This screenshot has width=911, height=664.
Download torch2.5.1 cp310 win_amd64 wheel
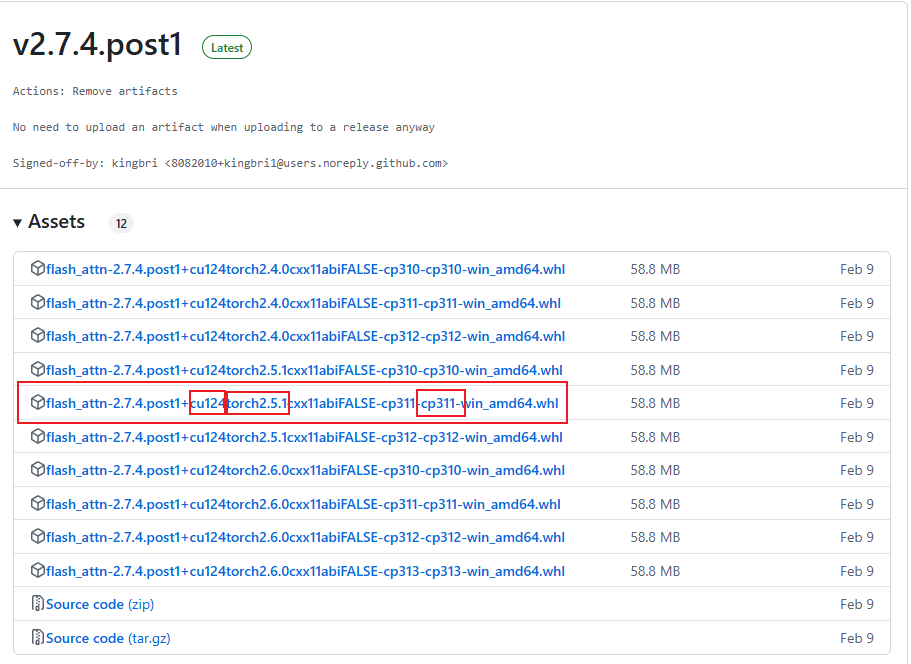coord(304,370)
